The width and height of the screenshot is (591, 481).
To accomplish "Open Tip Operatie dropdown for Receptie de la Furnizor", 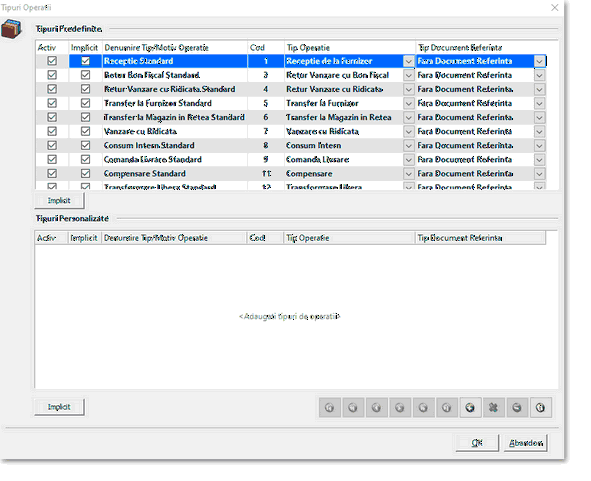I will 409,61.
